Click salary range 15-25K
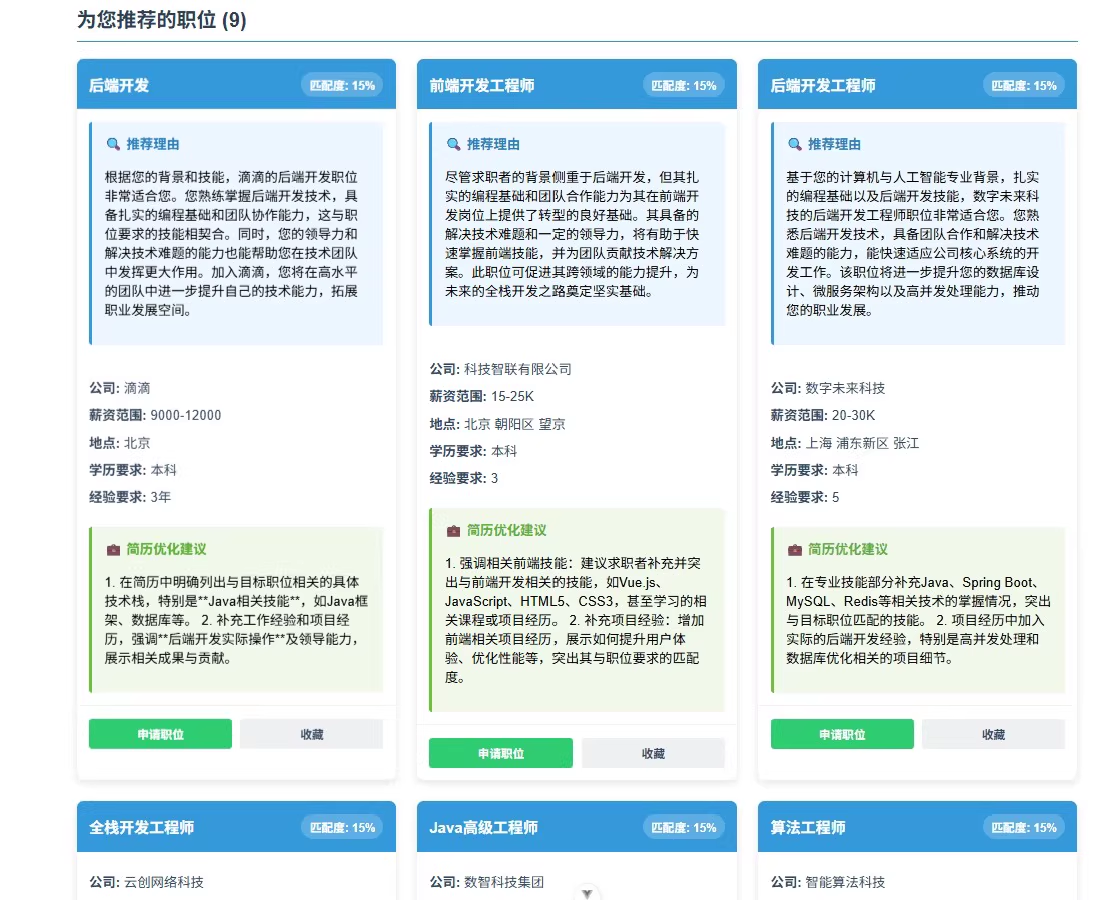The height and width of the screenshot is (900, 1108). click(512, 396)
